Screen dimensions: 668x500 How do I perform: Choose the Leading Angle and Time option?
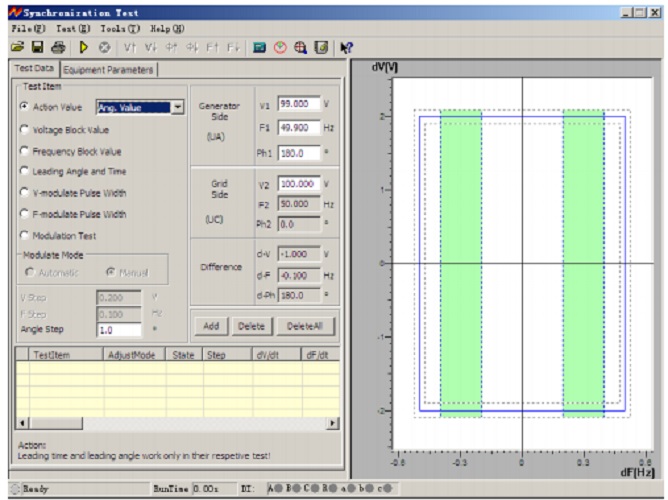point(24,172)
